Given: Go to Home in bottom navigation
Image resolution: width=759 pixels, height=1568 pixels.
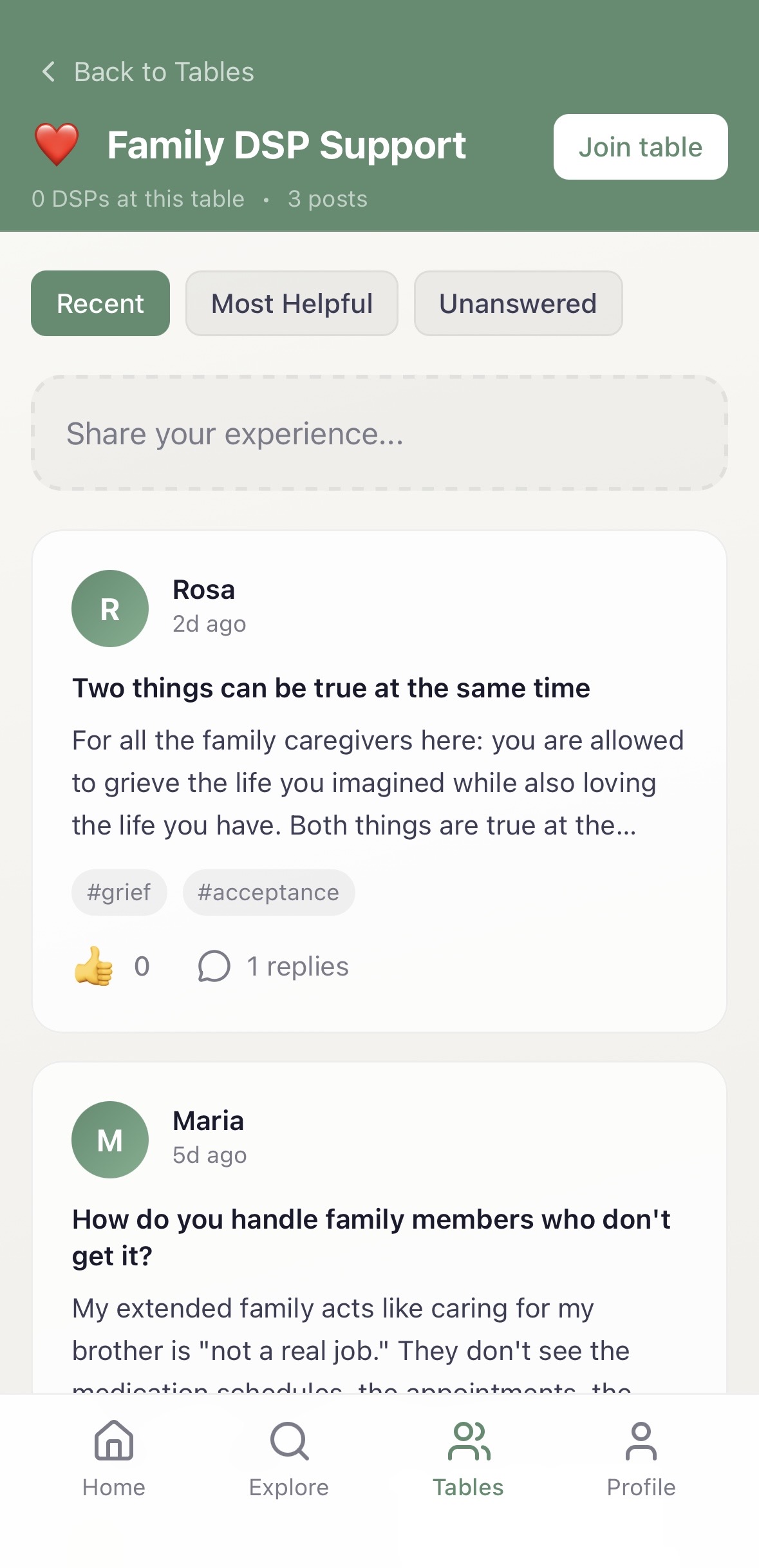Looking at the screenshot, I should (114, 1458).
